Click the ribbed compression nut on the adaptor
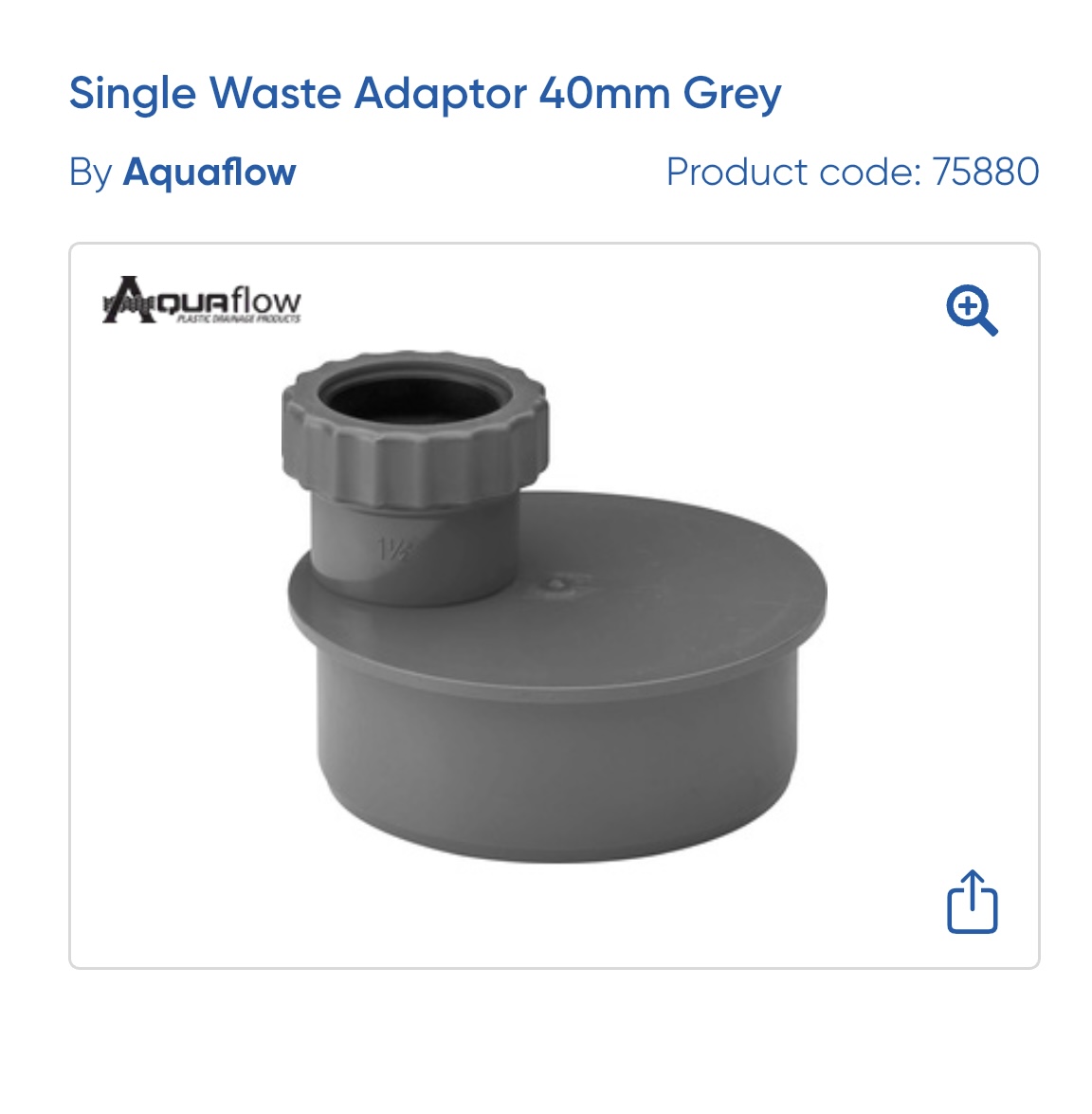The height and width of the screenshot is (1114, 1092). [414, 429]
